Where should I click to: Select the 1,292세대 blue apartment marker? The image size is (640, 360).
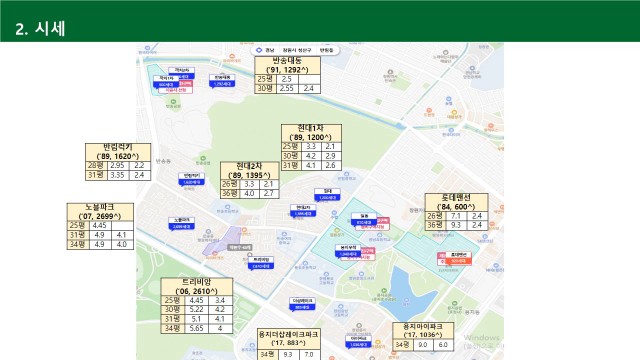222,81
